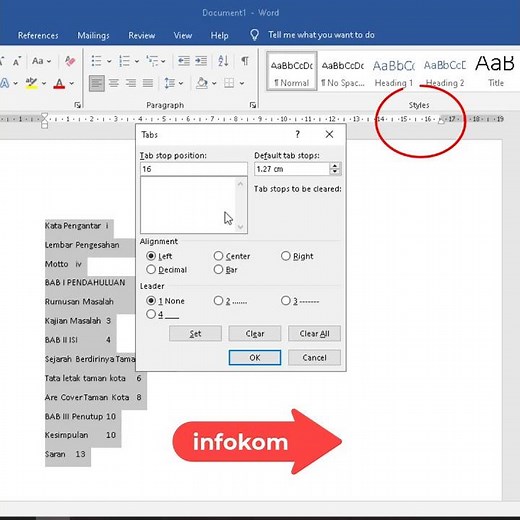
Task: Select the Right alignment radio button
Action: tap(286, 256)
